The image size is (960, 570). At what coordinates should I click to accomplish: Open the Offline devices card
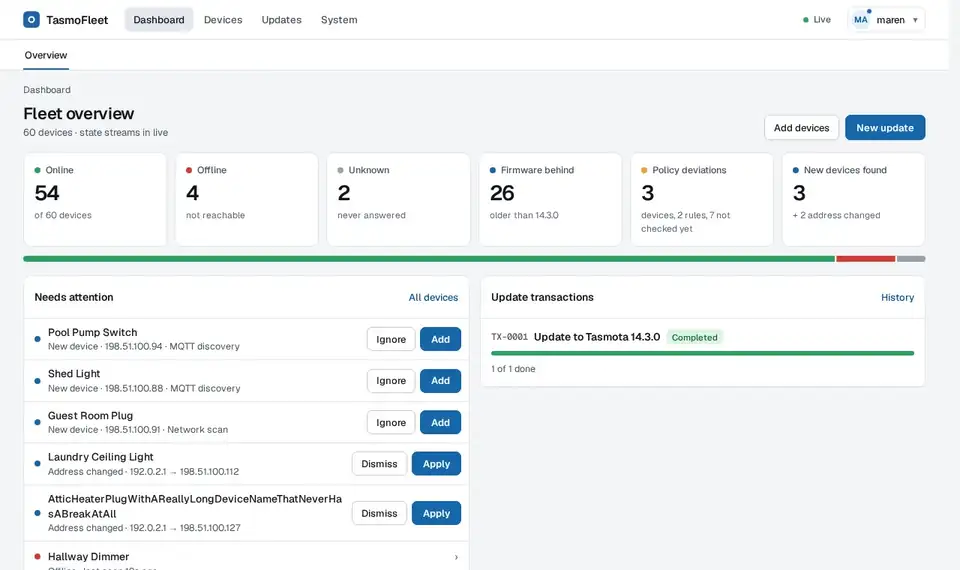point(247,200)
